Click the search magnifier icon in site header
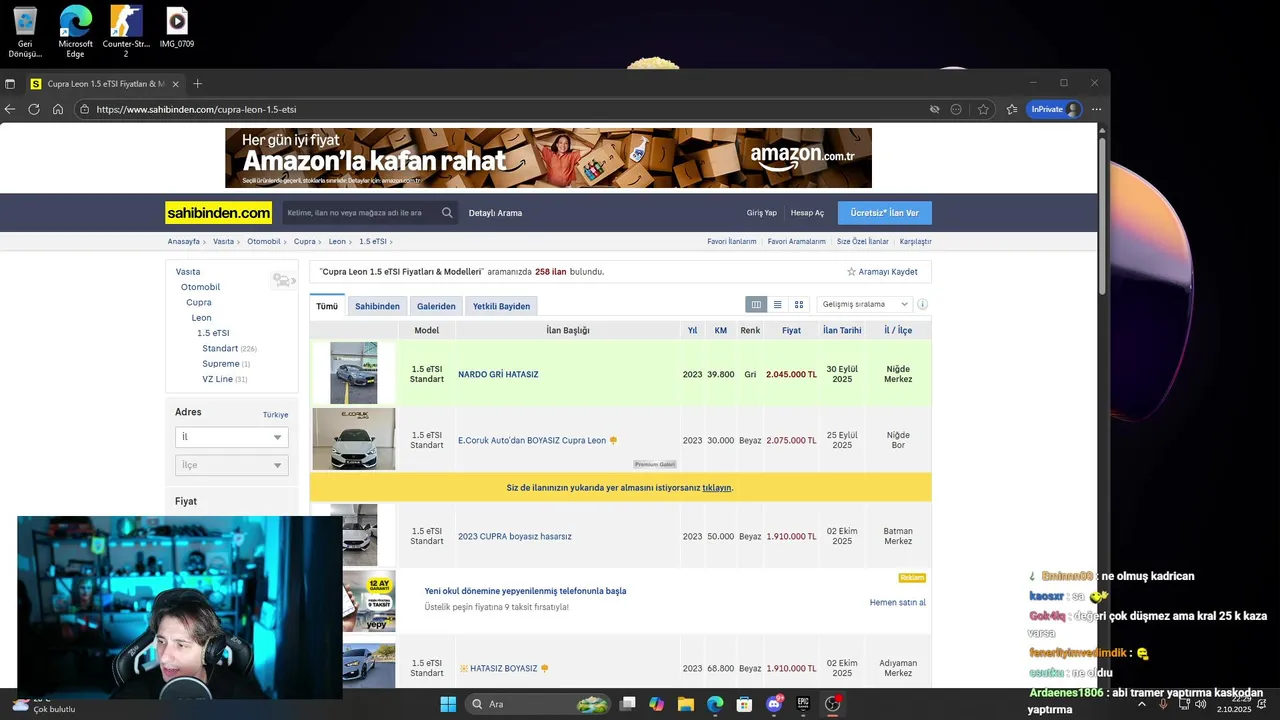 [x=447, y=213]
